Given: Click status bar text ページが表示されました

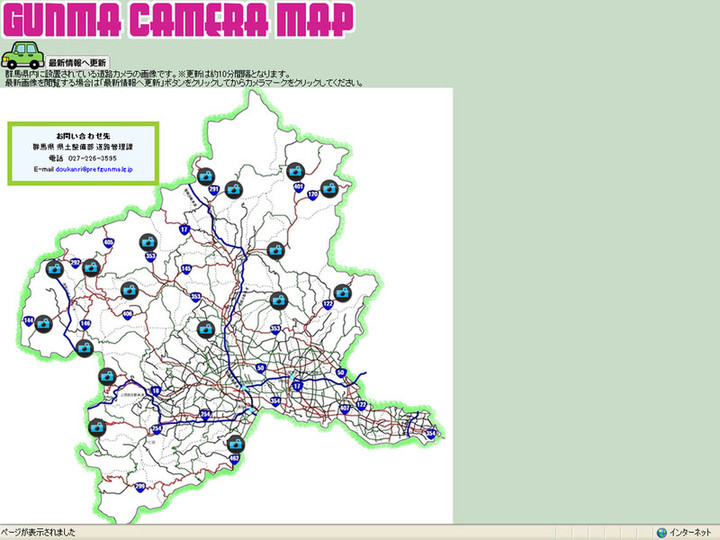Looking at the screenshot, I should (x=38, y=533).
